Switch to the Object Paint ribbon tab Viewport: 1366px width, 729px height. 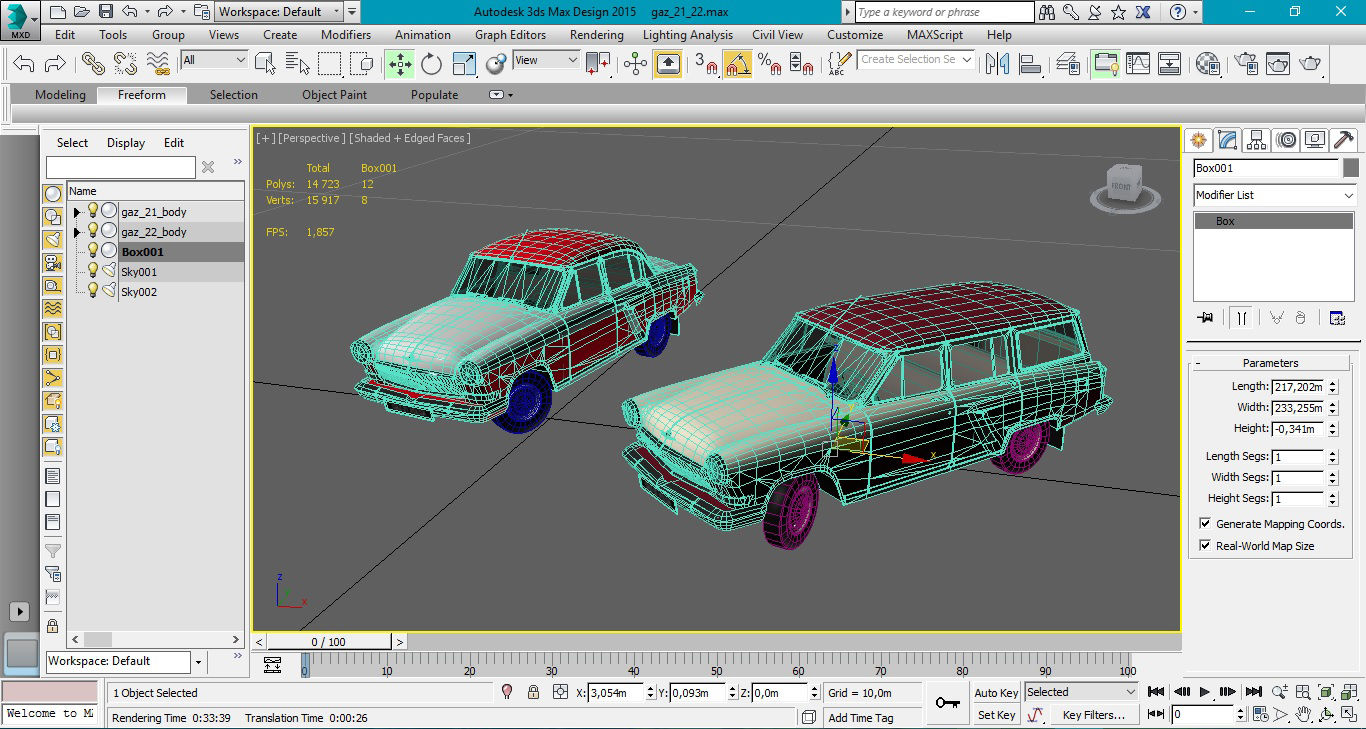(334, 95)
